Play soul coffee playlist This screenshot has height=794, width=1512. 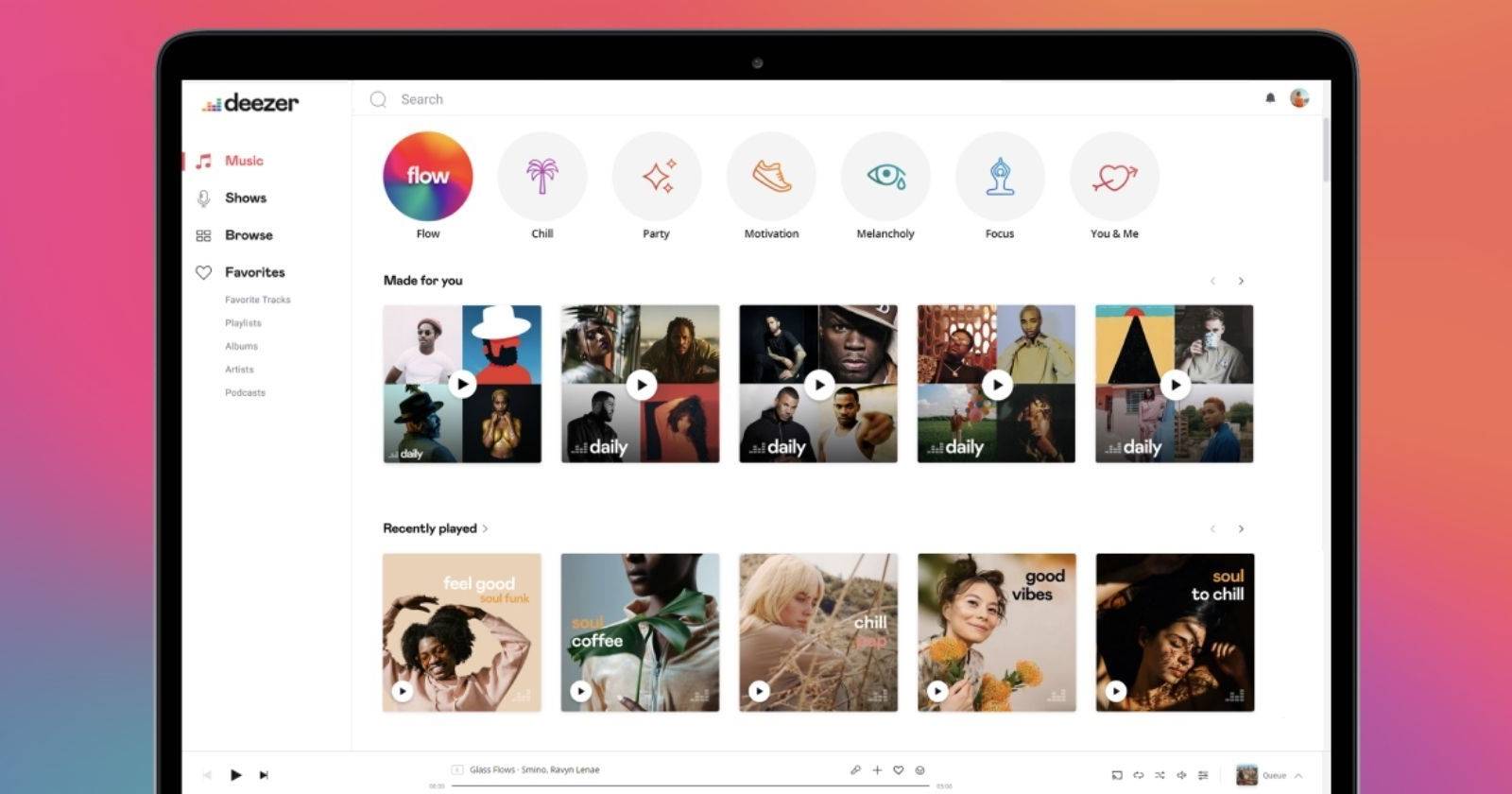[x=581, y=691]
